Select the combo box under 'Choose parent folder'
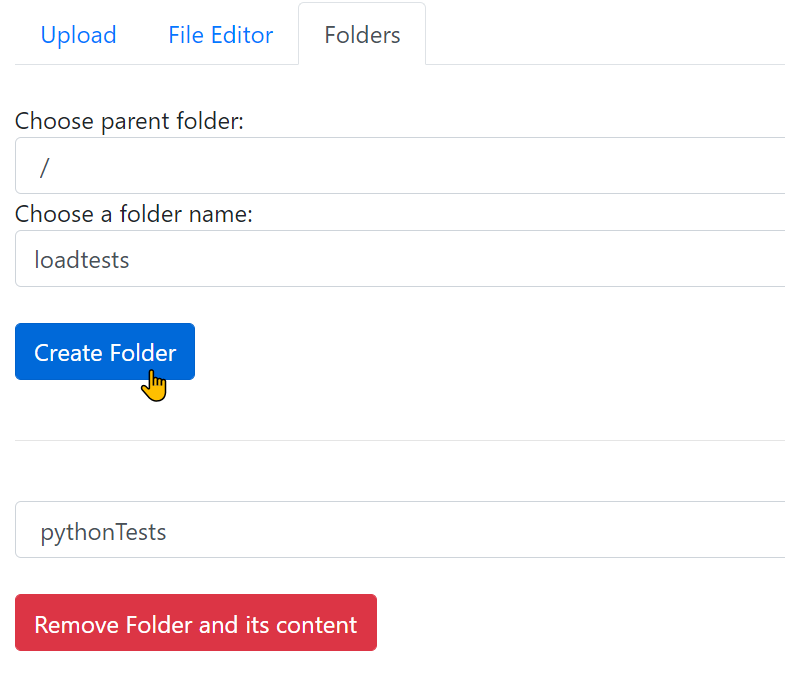The width and height of the screenshot is (785, 698). pos(400,166)
